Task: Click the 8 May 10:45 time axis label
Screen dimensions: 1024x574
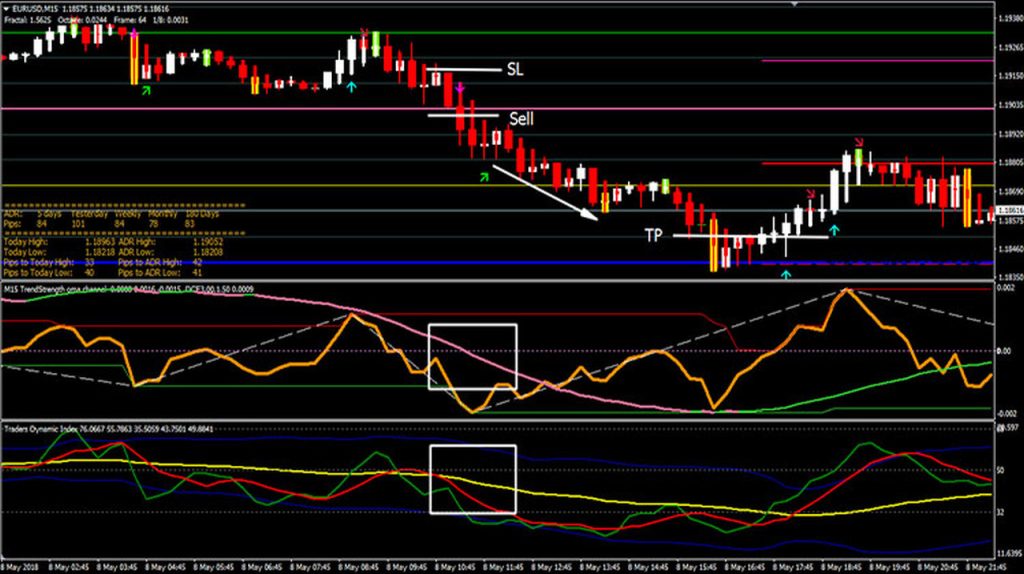Action: click(x=455, y=567)
